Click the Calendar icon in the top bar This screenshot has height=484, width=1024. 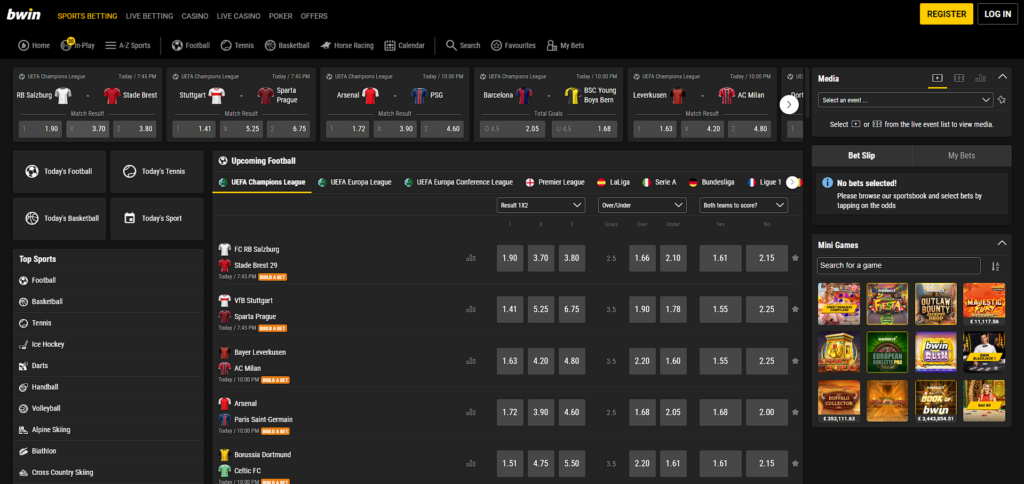[389, 45]
